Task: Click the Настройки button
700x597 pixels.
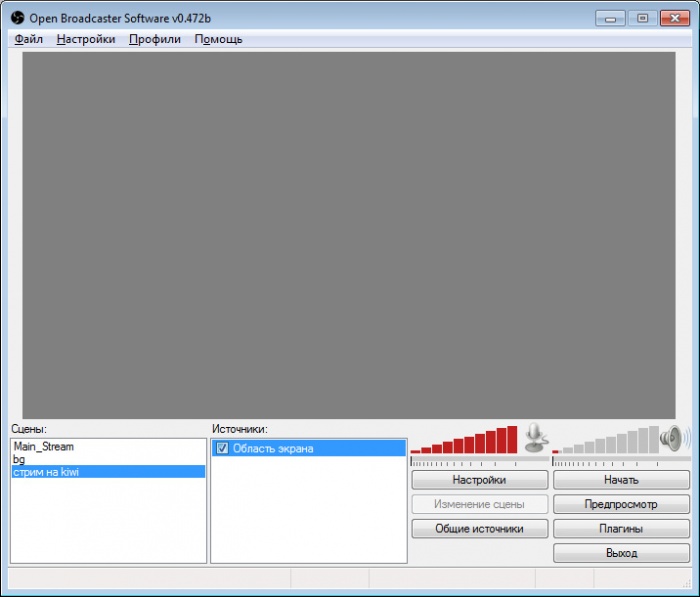Action: coord(479,480)
